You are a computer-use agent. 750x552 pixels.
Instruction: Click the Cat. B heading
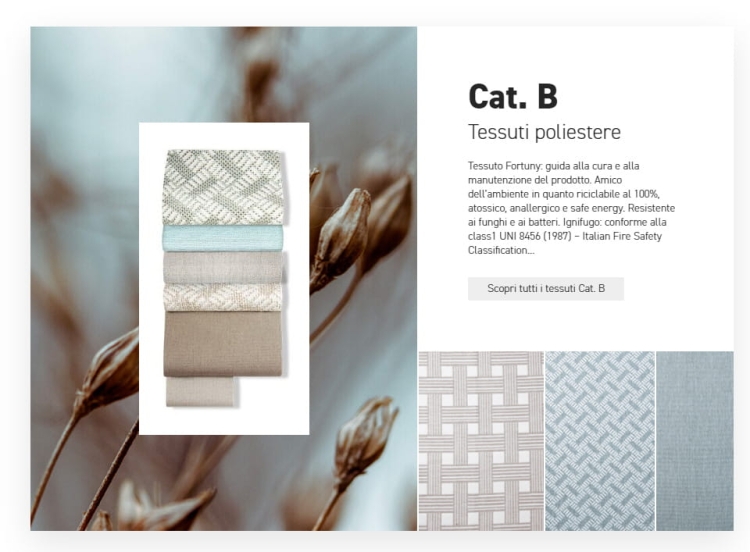coord(513,97)
